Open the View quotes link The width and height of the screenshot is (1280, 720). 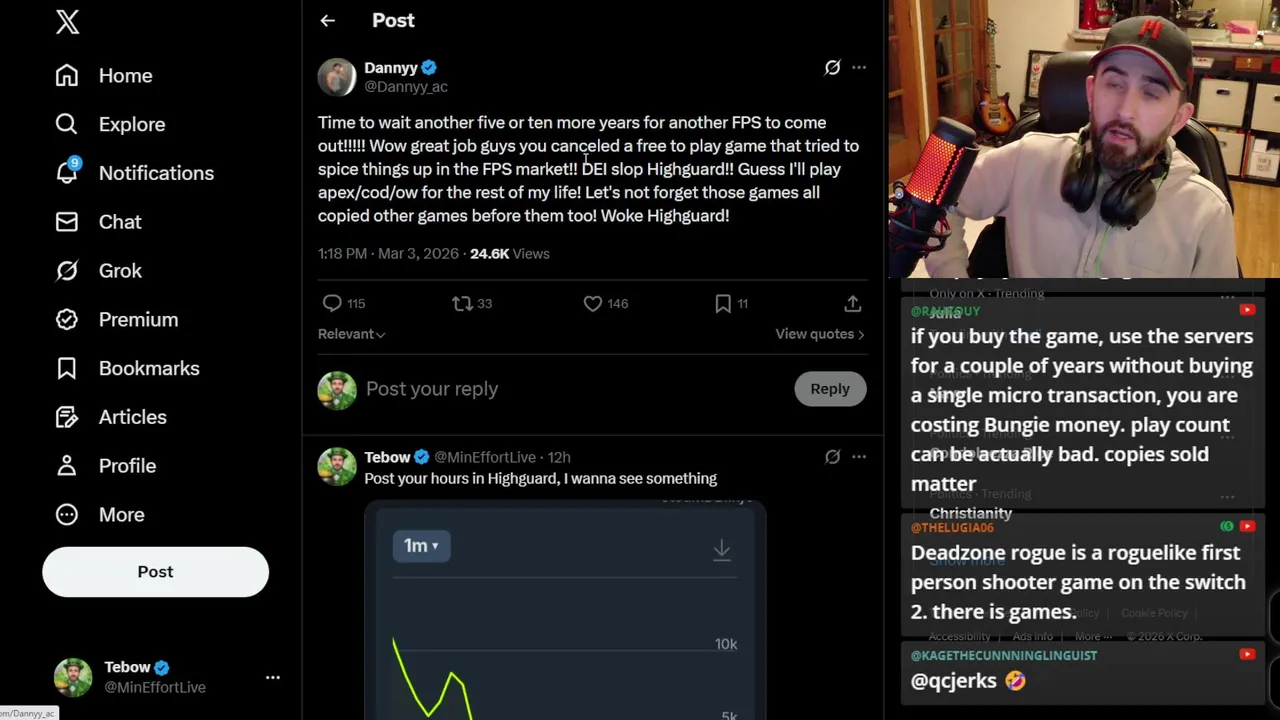tap(819, 334)
